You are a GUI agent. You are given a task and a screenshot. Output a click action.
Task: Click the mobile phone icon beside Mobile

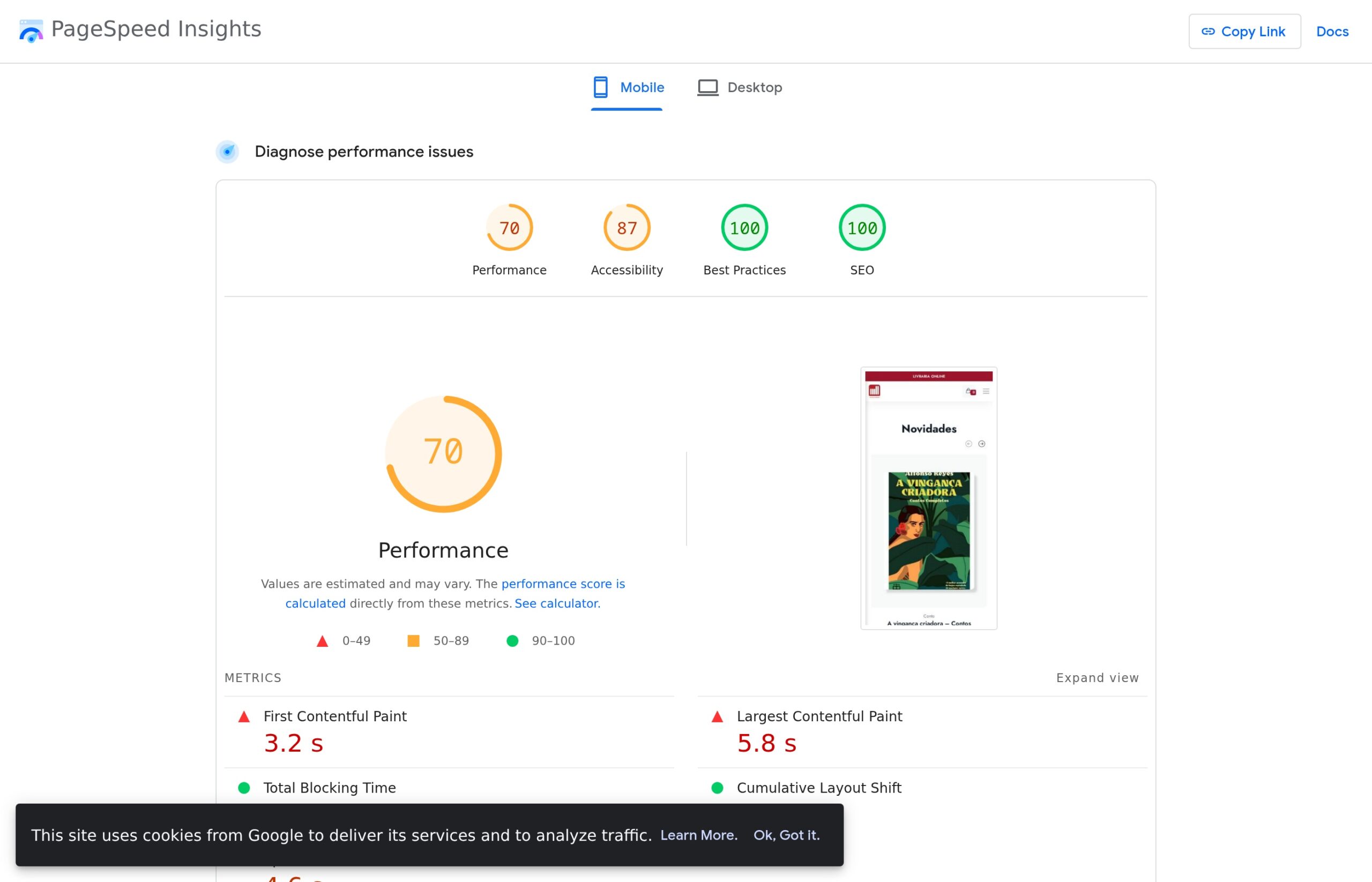599,87
